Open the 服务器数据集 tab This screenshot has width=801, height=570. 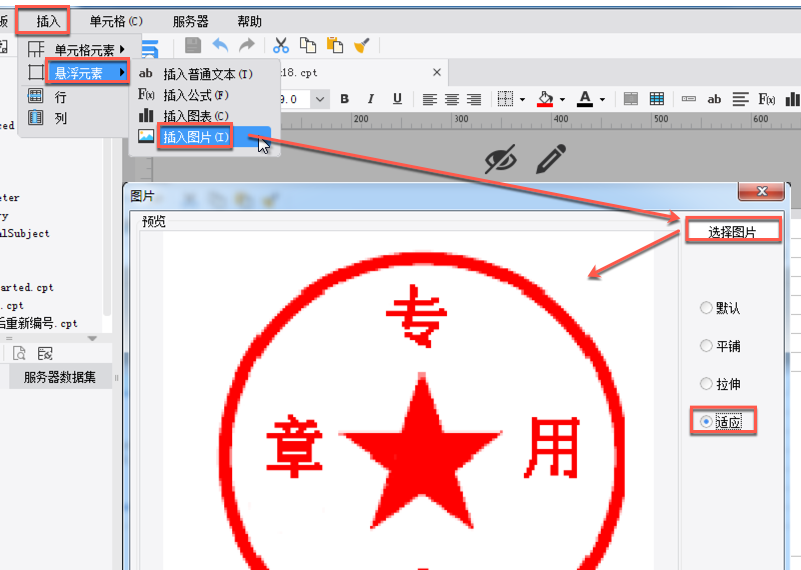pyautogui.click(x=60, y=377)
